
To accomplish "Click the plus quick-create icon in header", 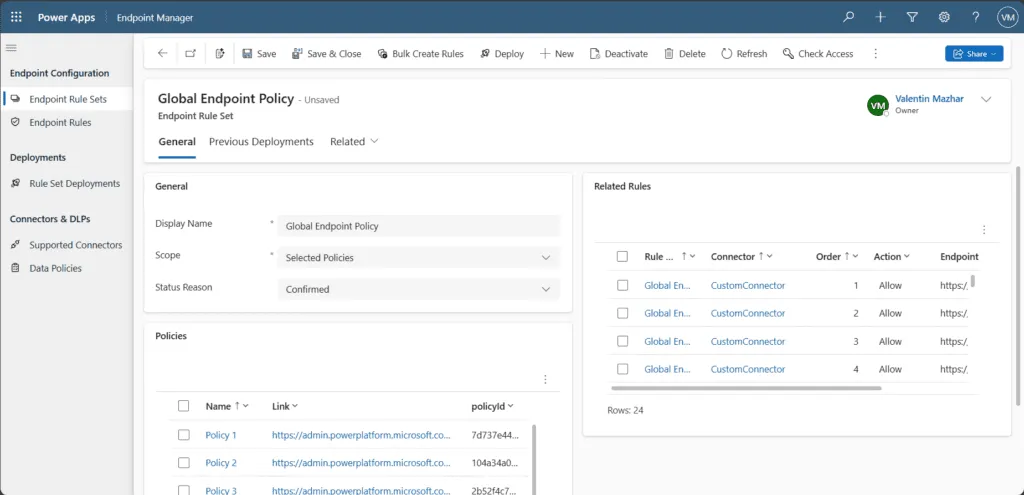I will pos(880,18).
